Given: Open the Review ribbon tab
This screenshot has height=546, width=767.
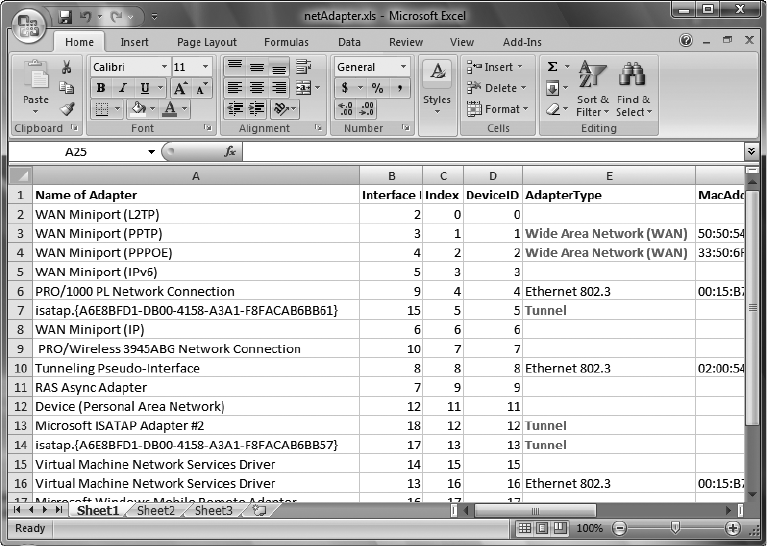Looking at the screenshot, I should click(406, 42).
